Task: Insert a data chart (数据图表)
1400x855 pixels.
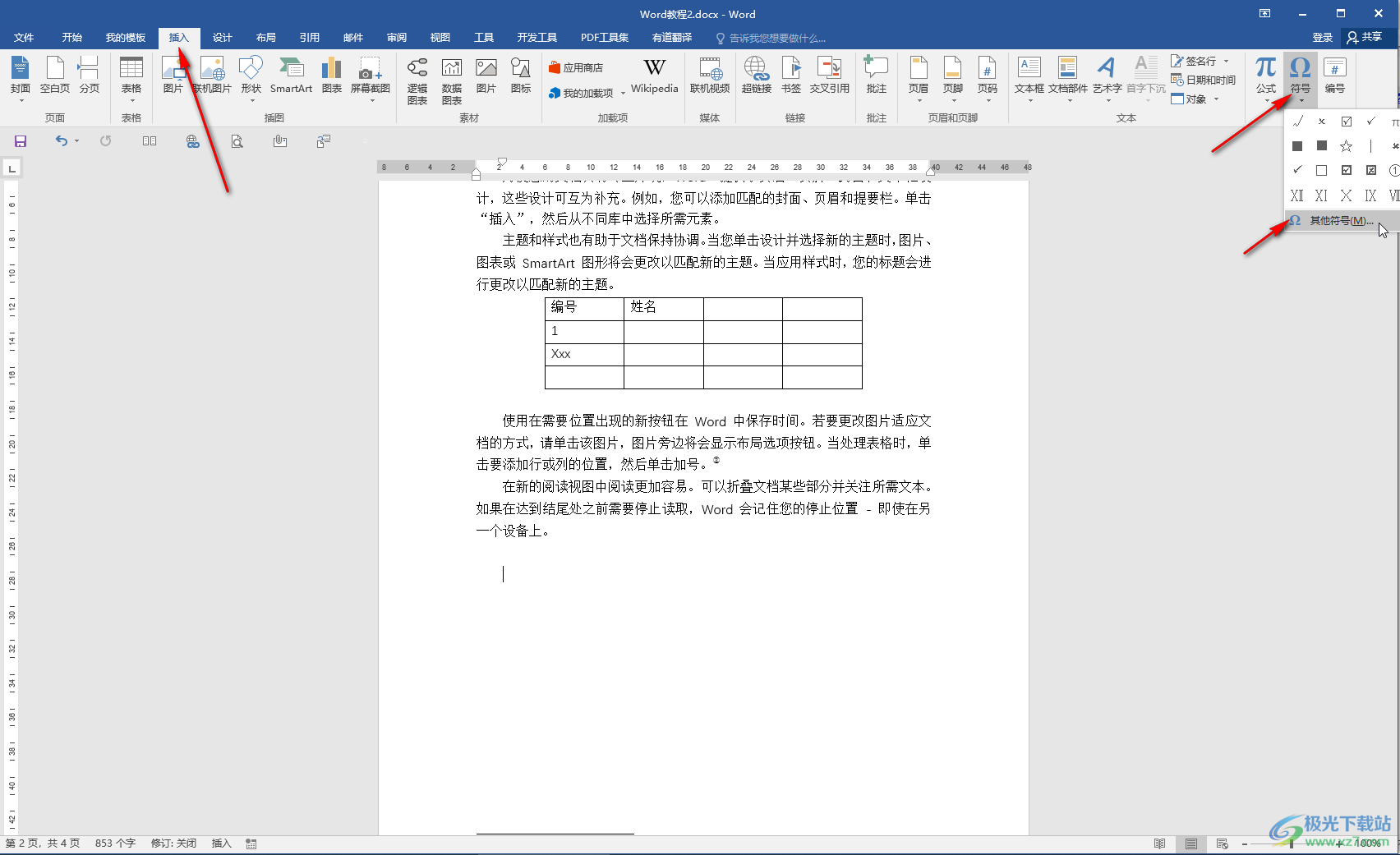Action: click(452, 80)
